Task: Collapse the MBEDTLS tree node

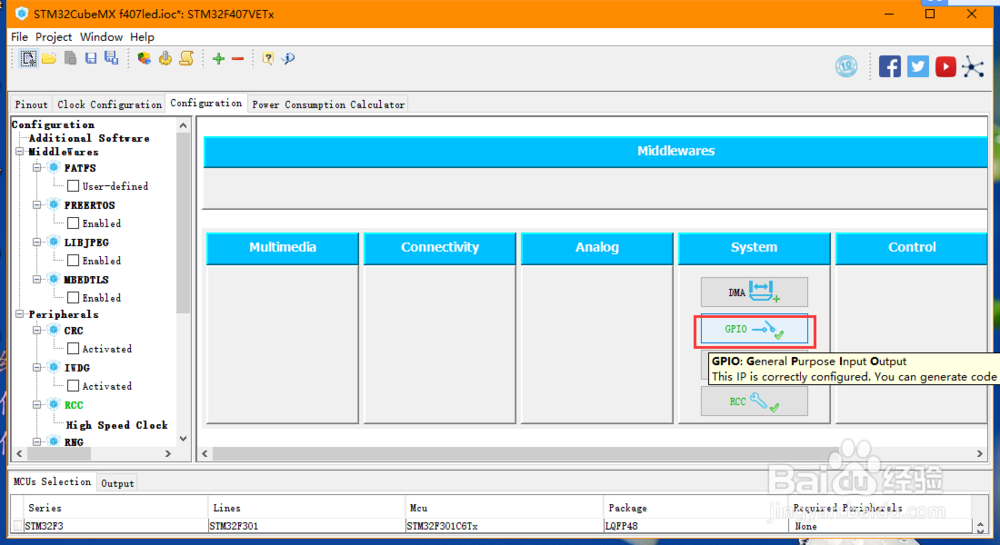Action: tap(37, 279)
